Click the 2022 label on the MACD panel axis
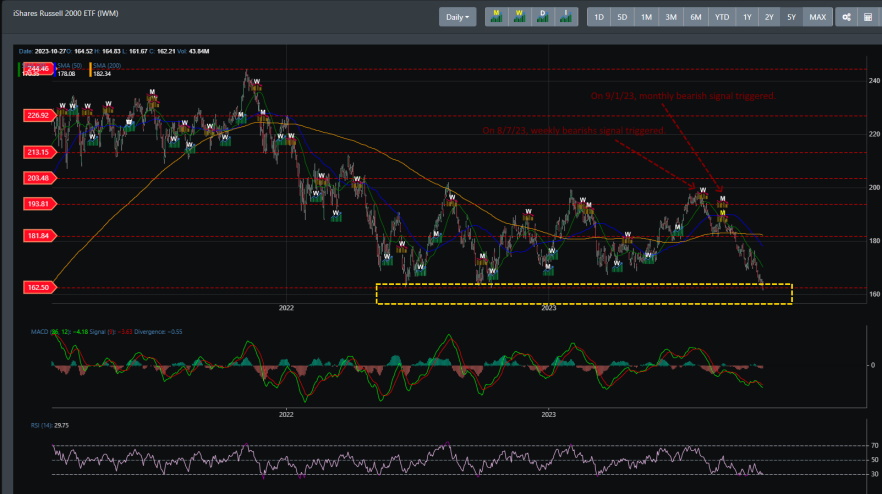882x494 pixels. click(286, 415)
